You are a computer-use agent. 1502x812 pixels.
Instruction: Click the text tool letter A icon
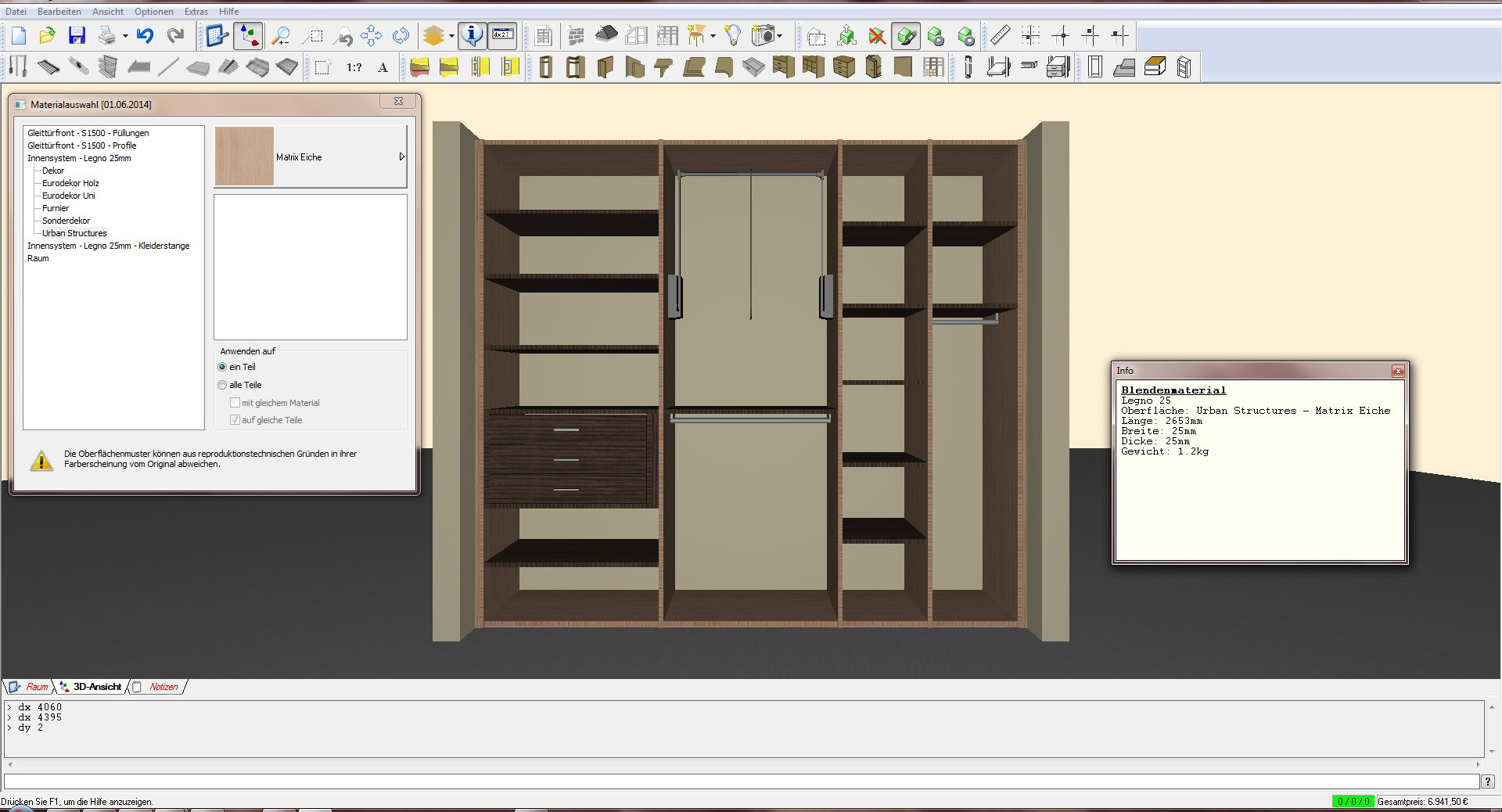(383, 67)
